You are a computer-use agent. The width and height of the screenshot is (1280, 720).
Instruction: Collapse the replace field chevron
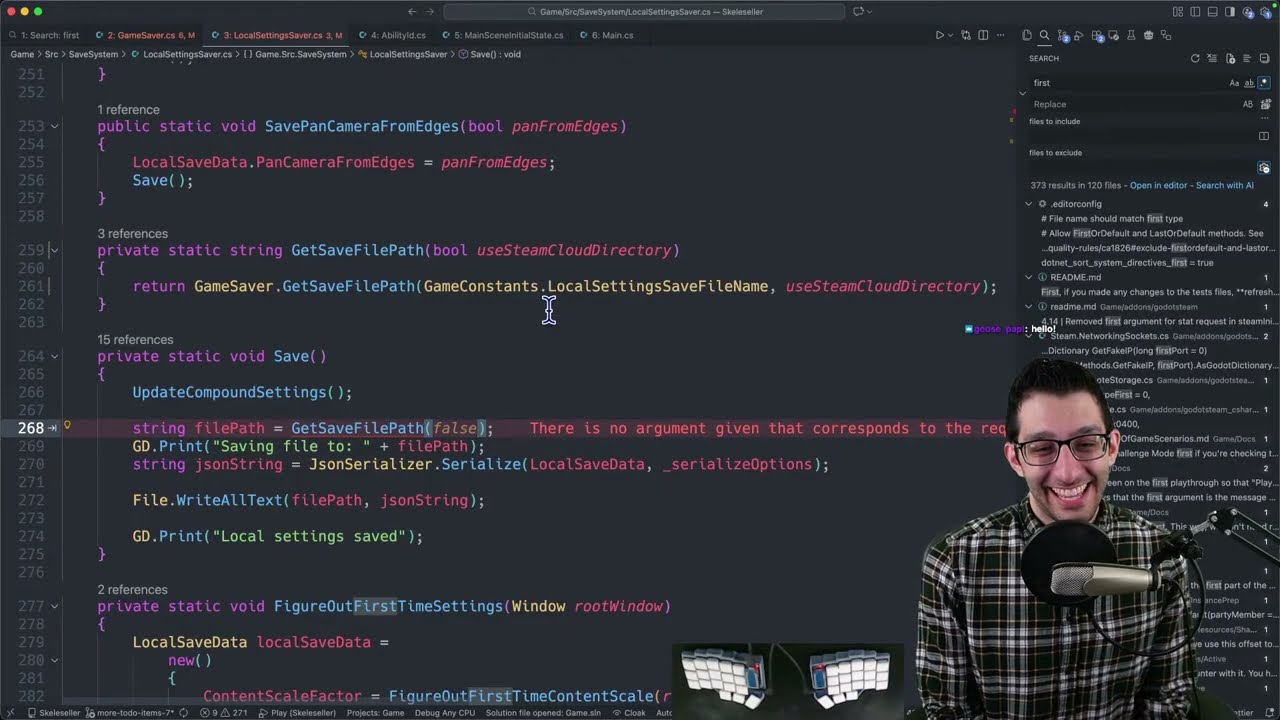1022,93
